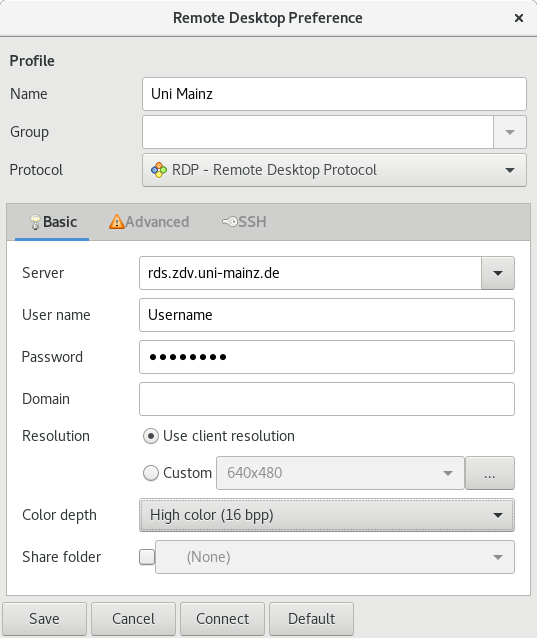The image size is (537, 638).
Task: Expand the Server history dropdown arrow
Action: [x=498, y=273]
